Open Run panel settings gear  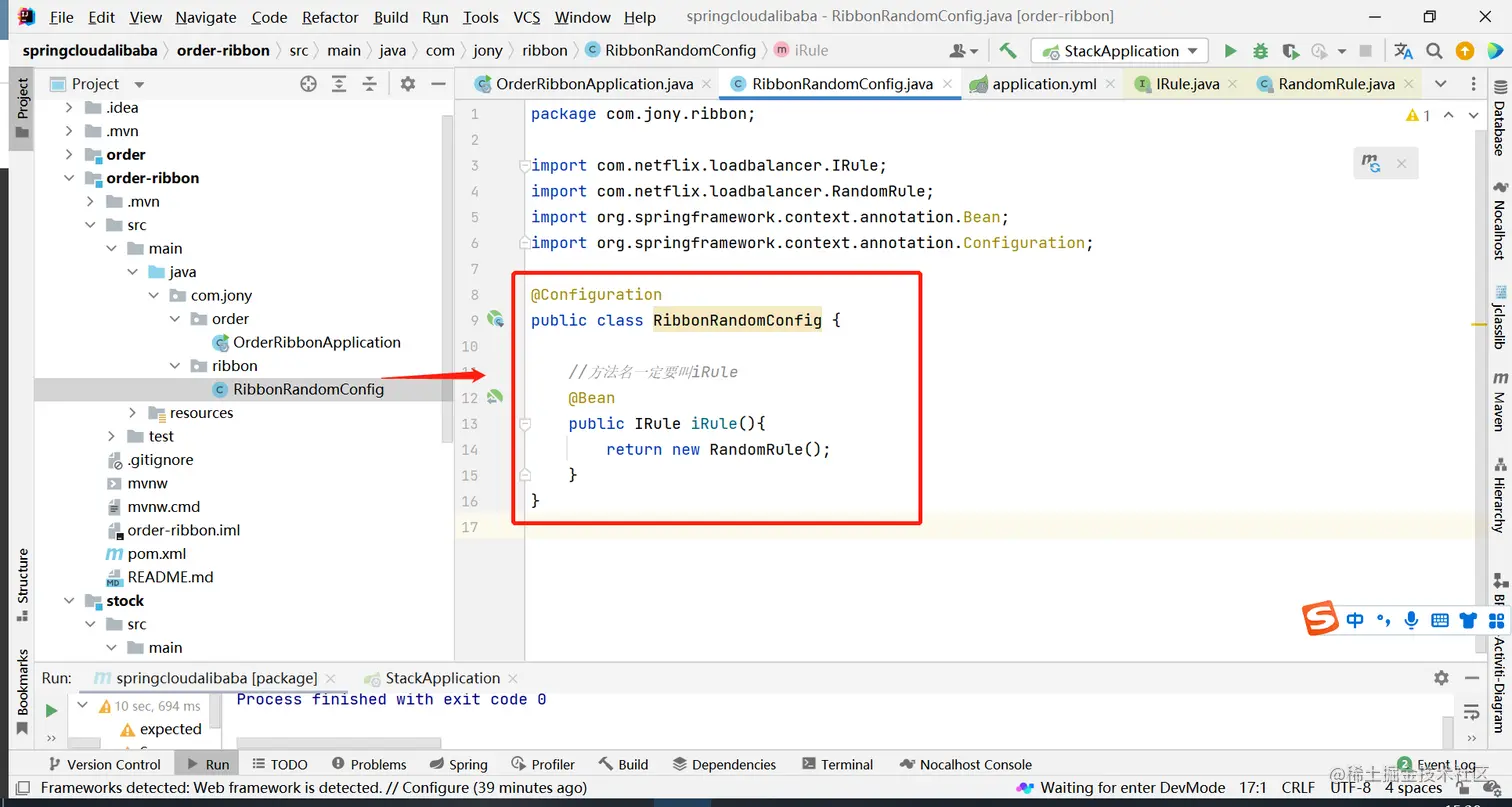(x=1441, y=678)
